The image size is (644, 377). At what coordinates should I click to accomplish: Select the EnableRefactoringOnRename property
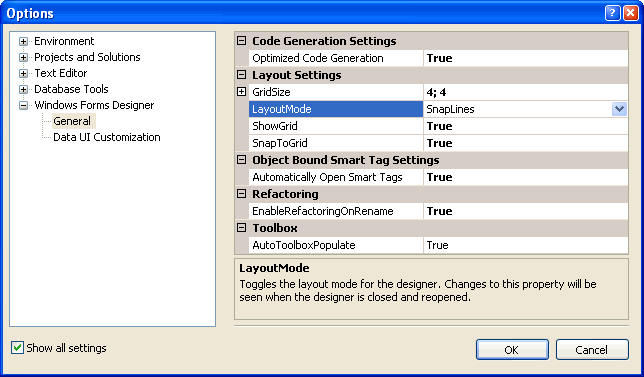click(x=336, y=211)
